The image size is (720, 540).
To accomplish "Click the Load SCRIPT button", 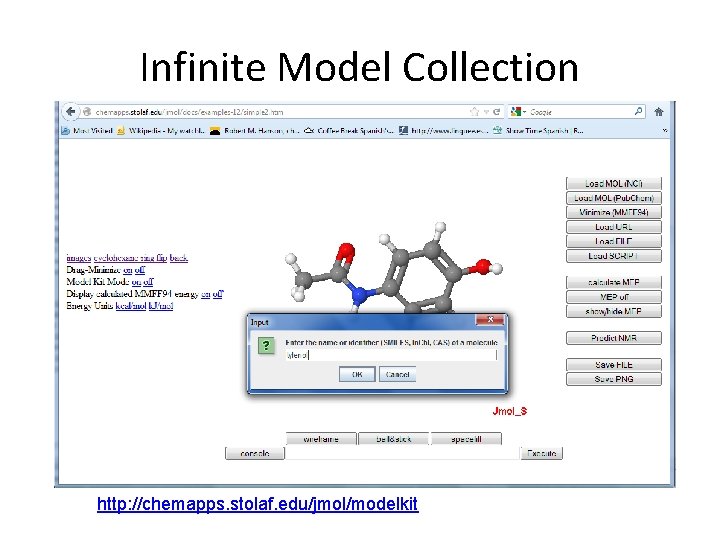I will pos(614,256).
